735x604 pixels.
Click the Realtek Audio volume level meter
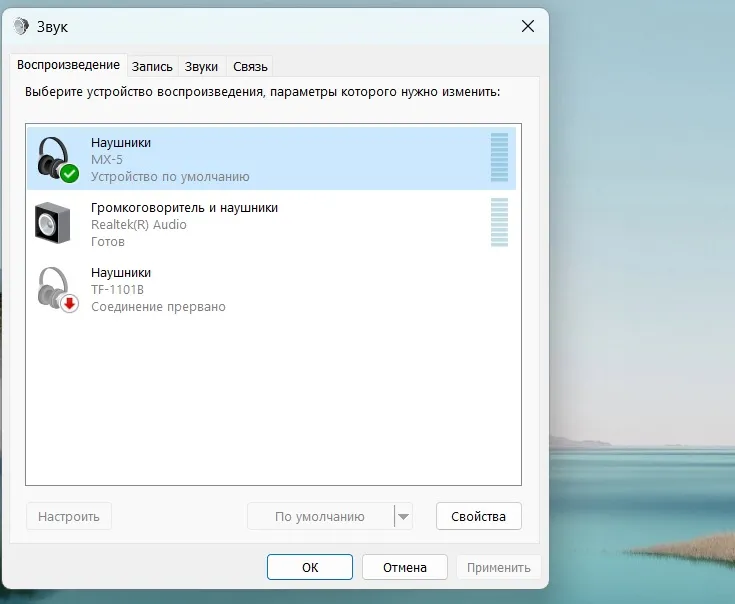[x=499, y=223]
